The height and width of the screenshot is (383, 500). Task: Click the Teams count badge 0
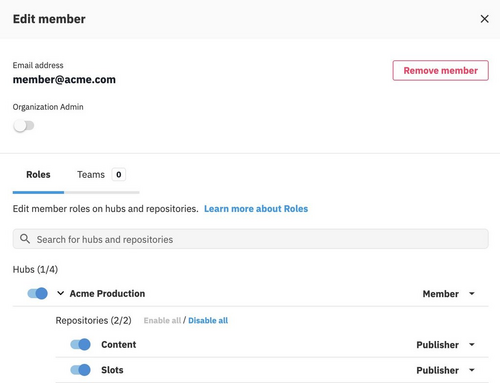[119, 174]
